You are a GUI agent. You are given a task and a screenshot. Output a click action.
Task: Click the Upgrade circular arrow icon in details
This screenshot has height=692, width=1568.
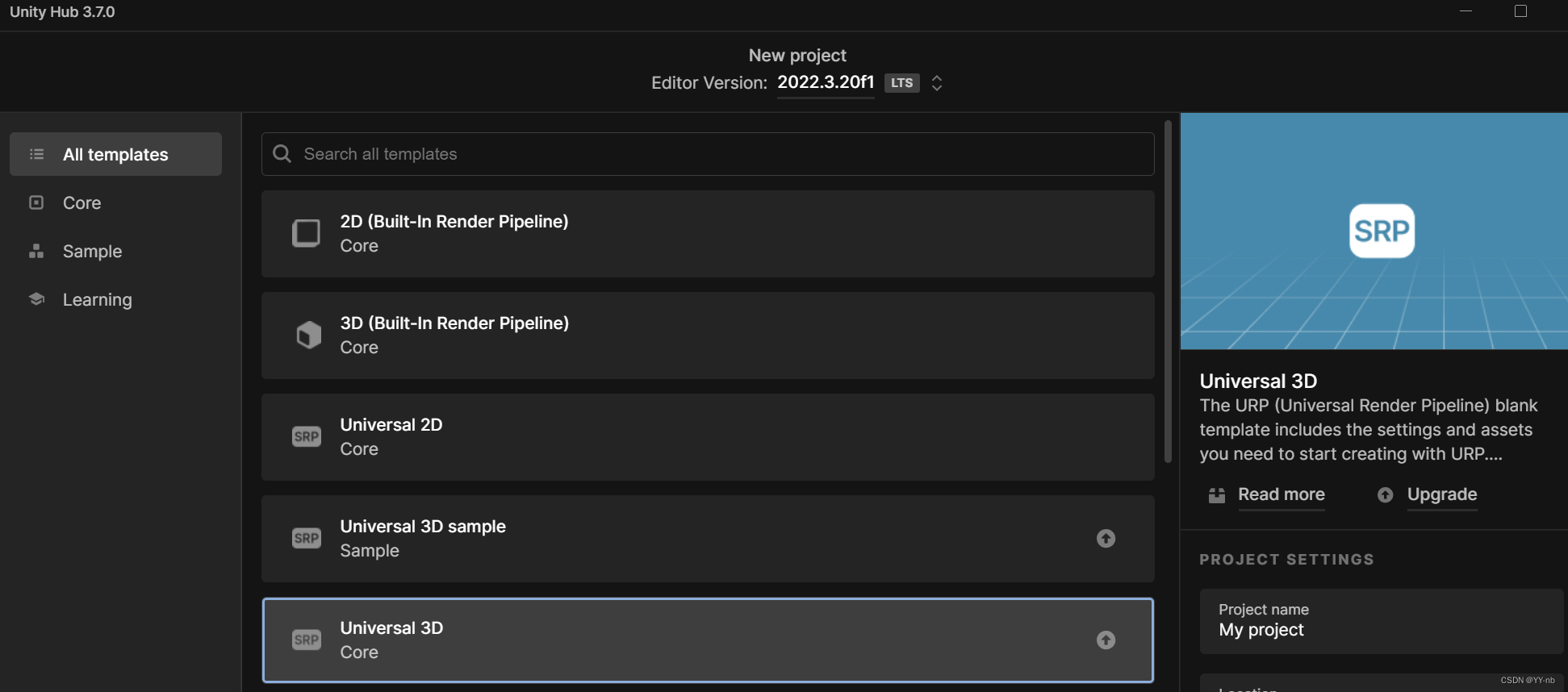coord(1385,495)
